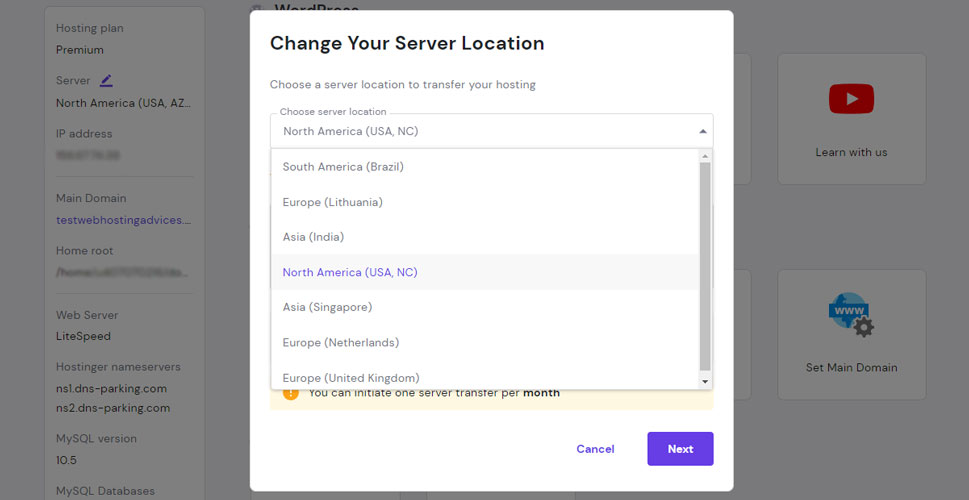Cancel the server location change
This screenshot has width=969, height=500.
coord(595,449)
